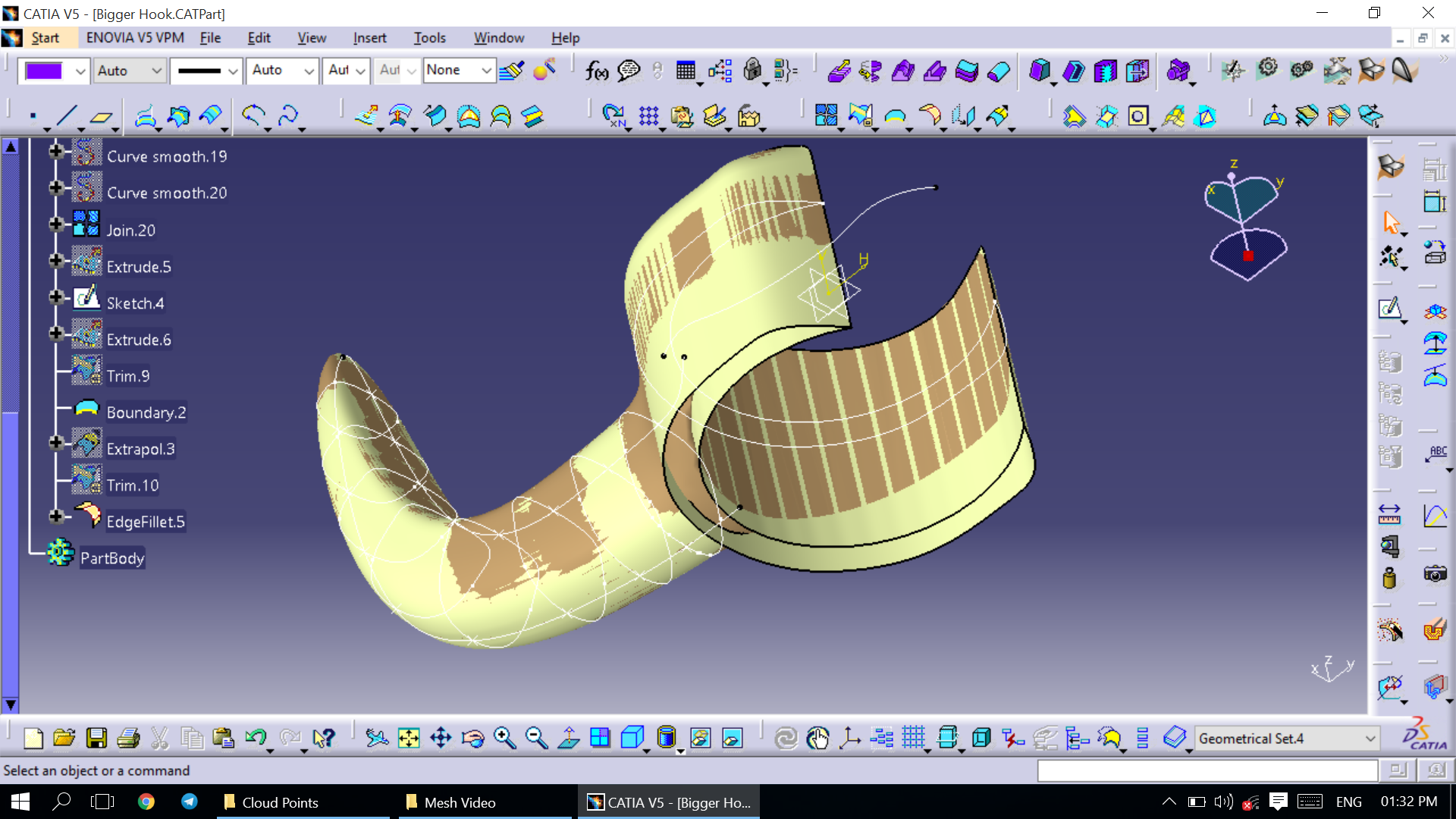
Task: Open the line type dropdown
Action: click(233, 71)
